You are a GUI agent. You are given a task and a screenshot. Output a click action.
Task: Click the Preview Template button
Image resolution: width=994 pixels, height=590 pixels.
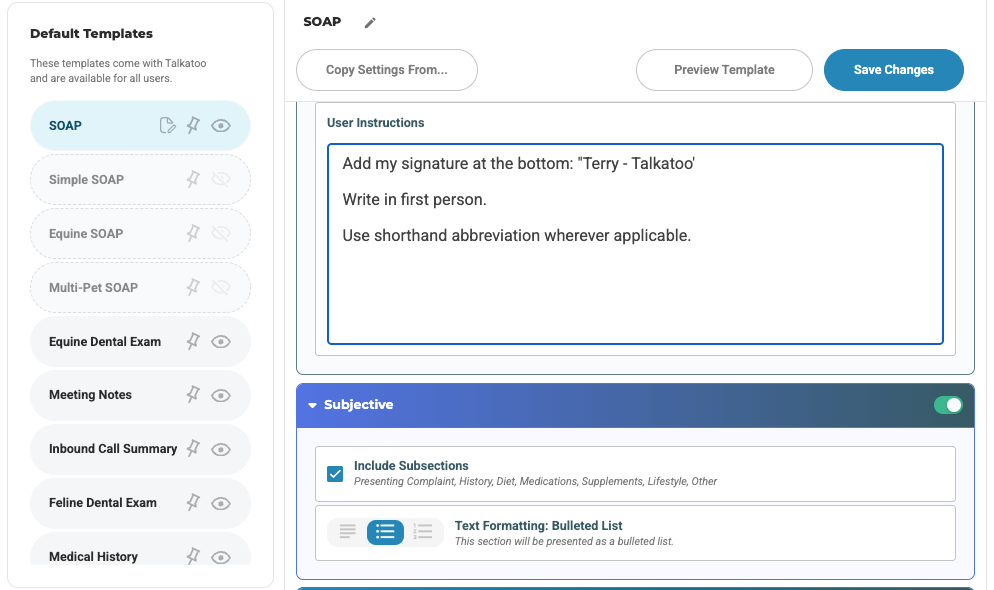click(x=724, y=70)
